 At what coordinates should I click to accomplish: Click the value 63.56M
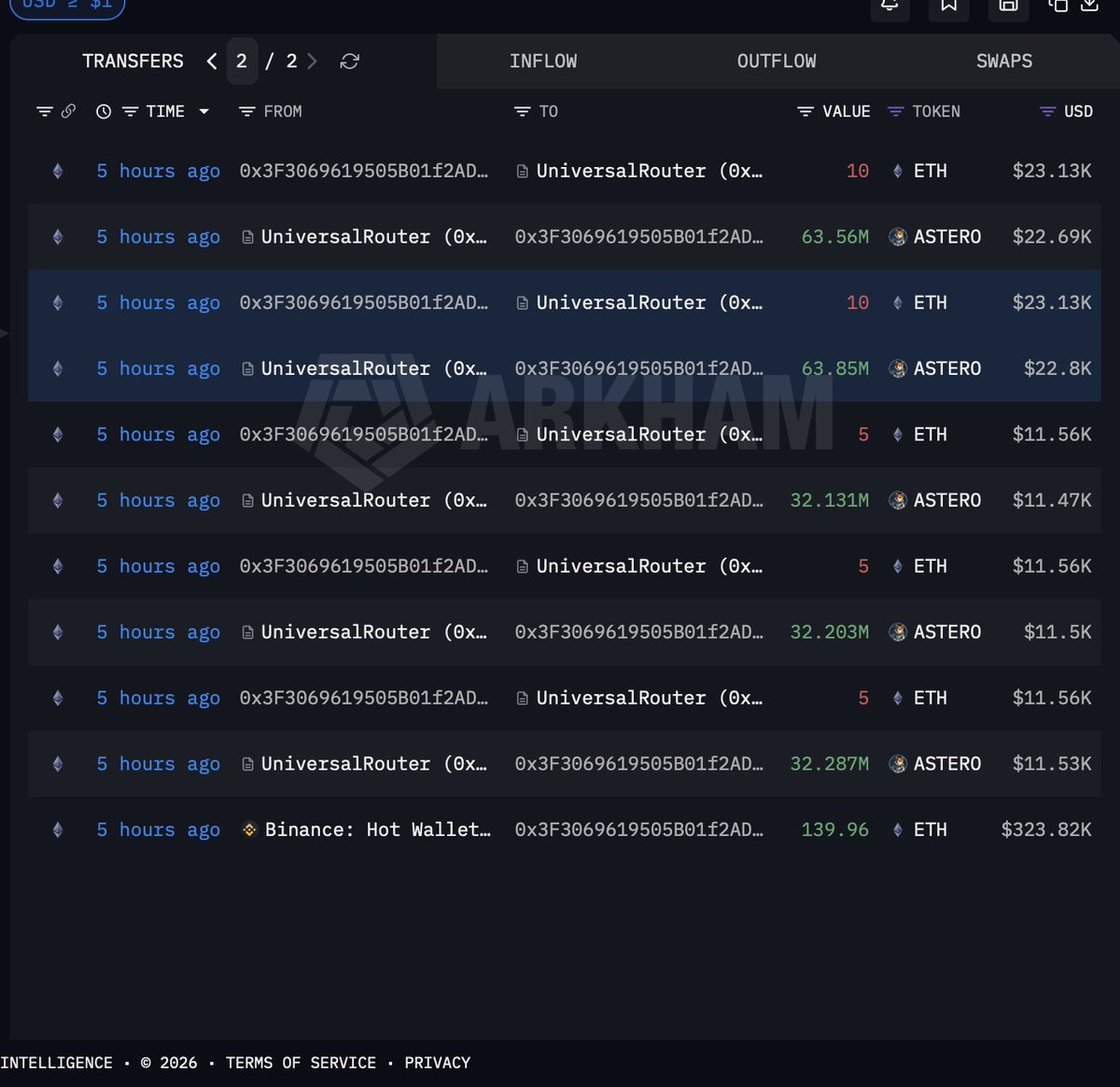[x=835, y=237]
